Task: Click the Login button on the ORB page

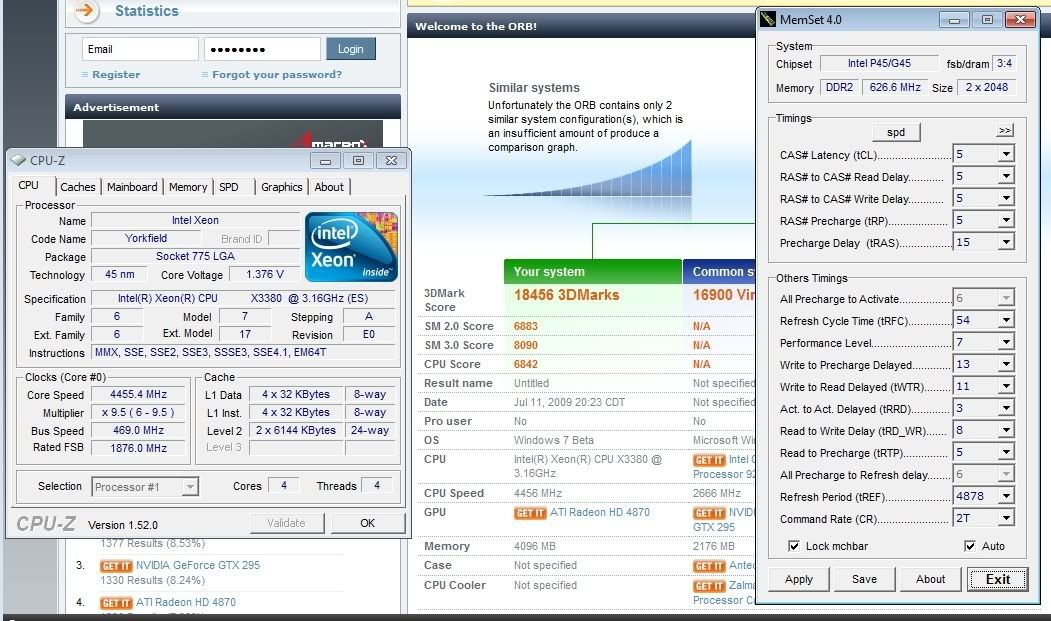Action: (351, 49)
